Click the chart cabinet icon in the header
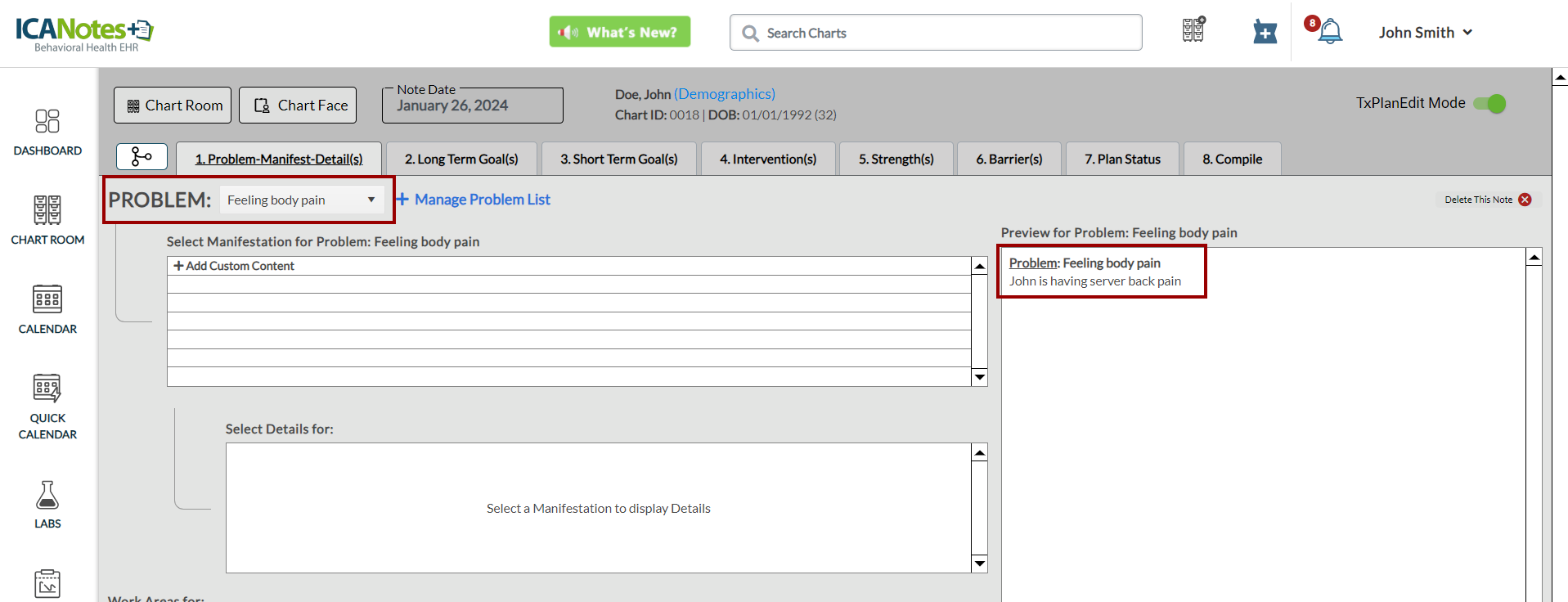1568x602 pixels. pyautogui.click(x=1193, y=31)
